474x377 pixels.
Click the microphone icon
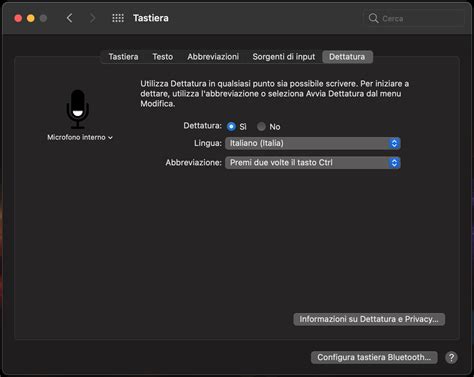78,109
